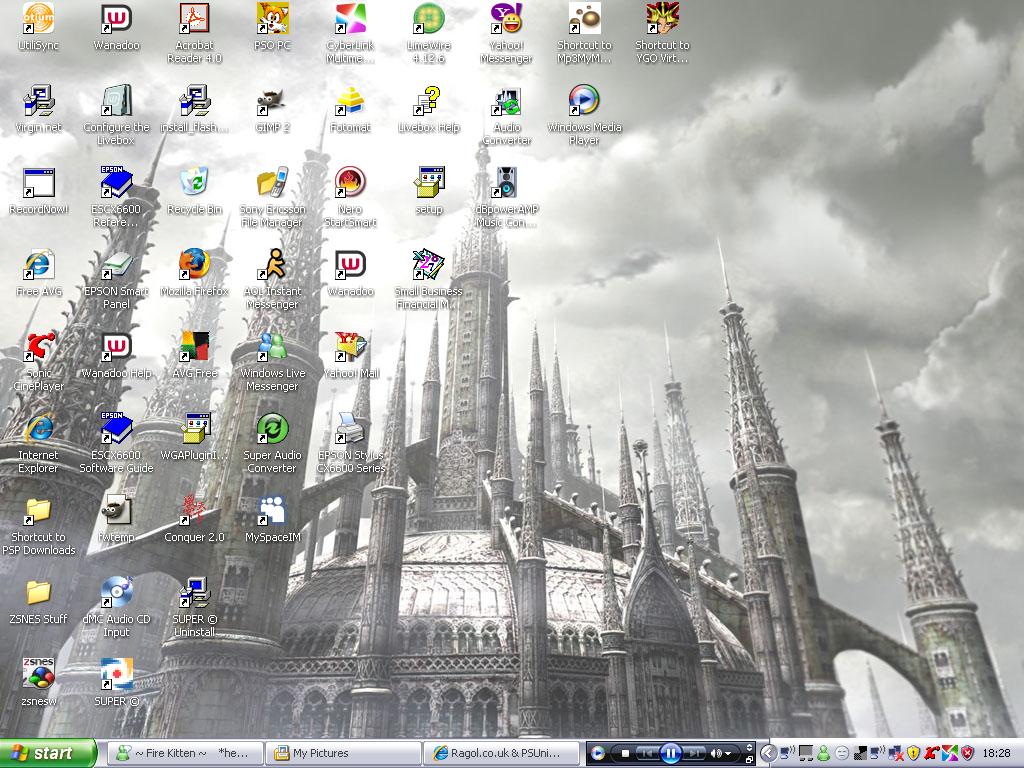Pause playback in the taskbar media player
This screenshot has height=768, width=1024.
(671, 753)
